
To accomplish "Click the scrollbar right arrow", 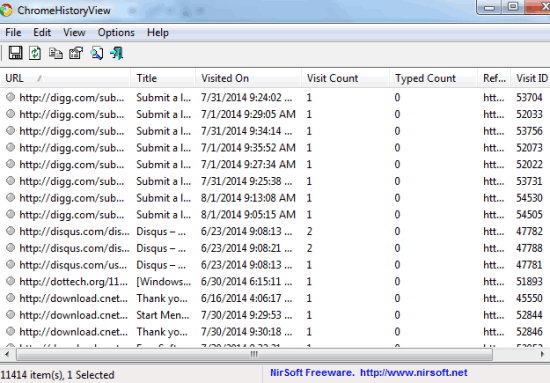I will pyautogui.click(x=543, y=355).
